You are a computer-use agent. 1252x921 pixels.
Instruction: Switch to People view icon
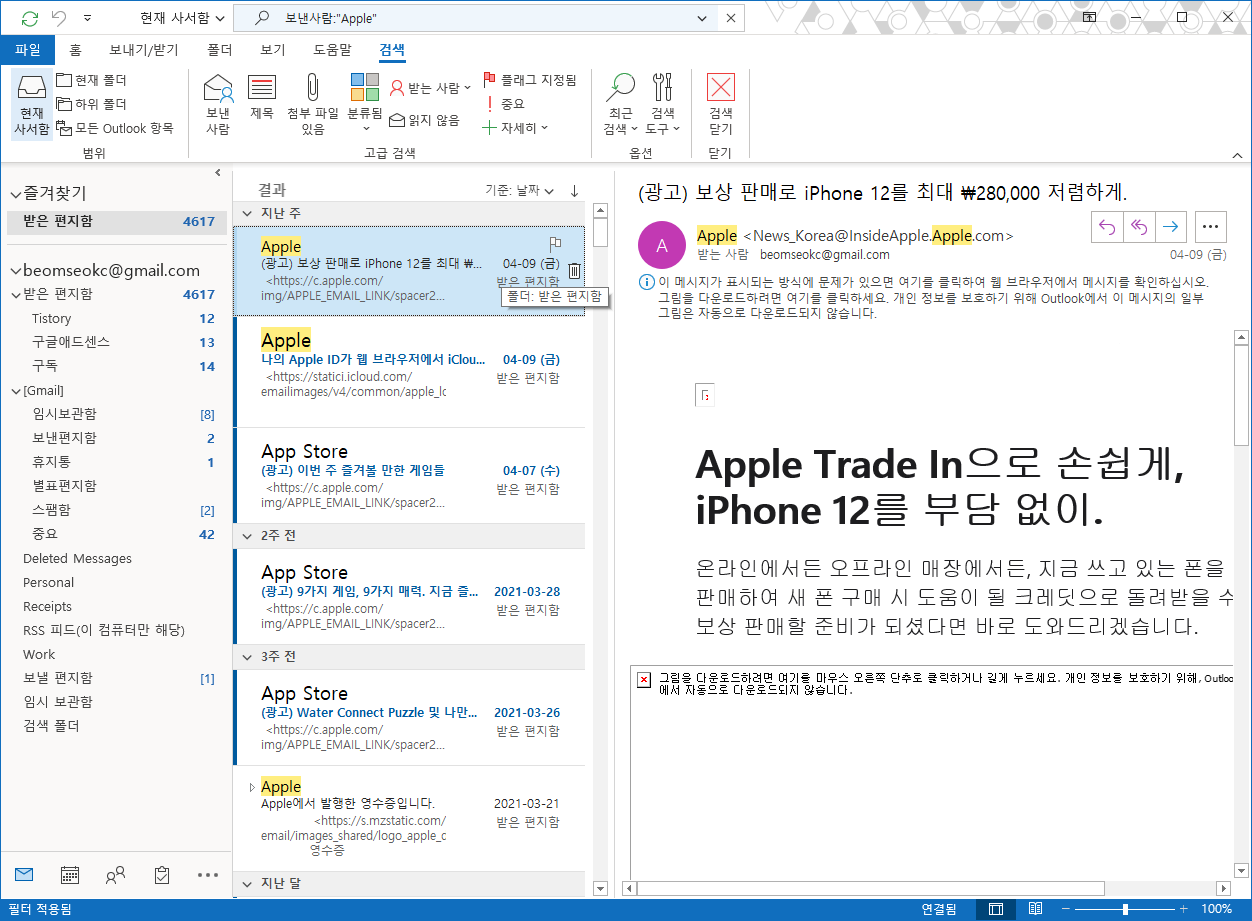[116, 875]
